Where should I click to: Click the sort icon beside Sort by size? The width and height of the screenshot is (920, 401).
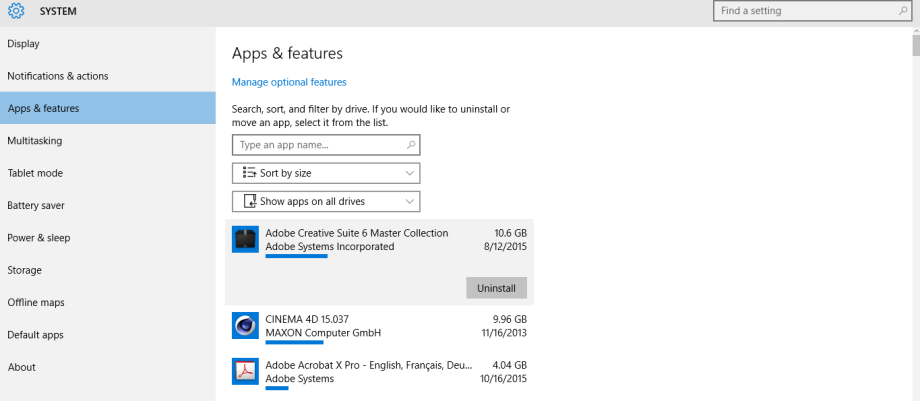pos(249,173)
